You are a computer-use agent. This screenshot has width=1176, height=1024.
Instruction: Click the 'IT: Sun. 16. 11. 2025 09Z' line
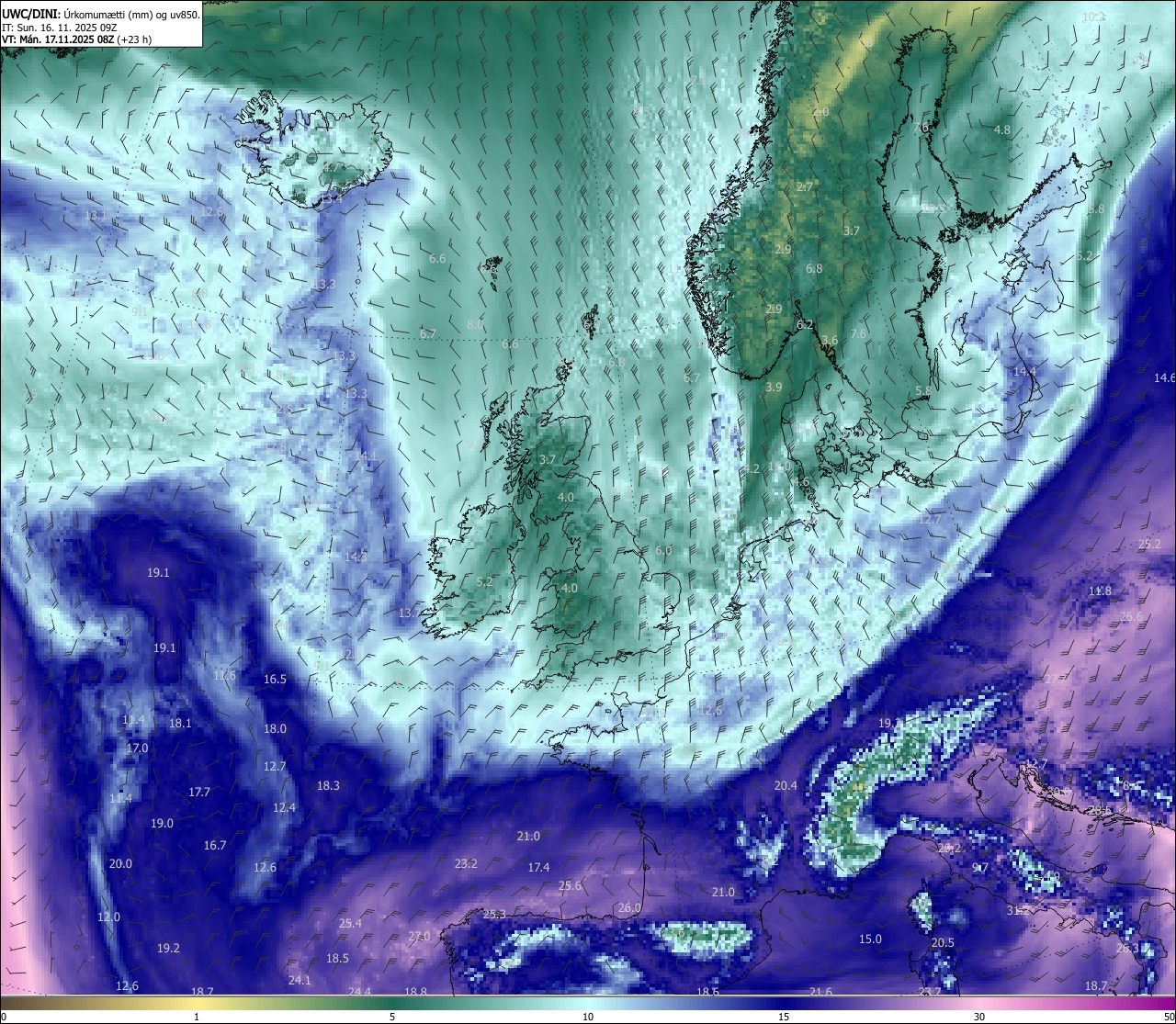click(x=62, y=28)
